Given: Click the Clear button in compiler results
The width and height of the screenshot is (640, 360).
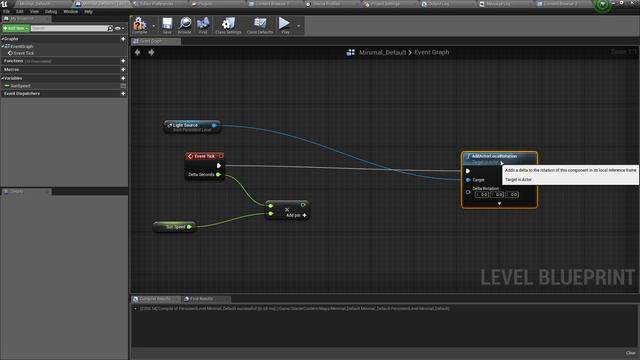Looking at the screenshot, I should click(630, 353).
